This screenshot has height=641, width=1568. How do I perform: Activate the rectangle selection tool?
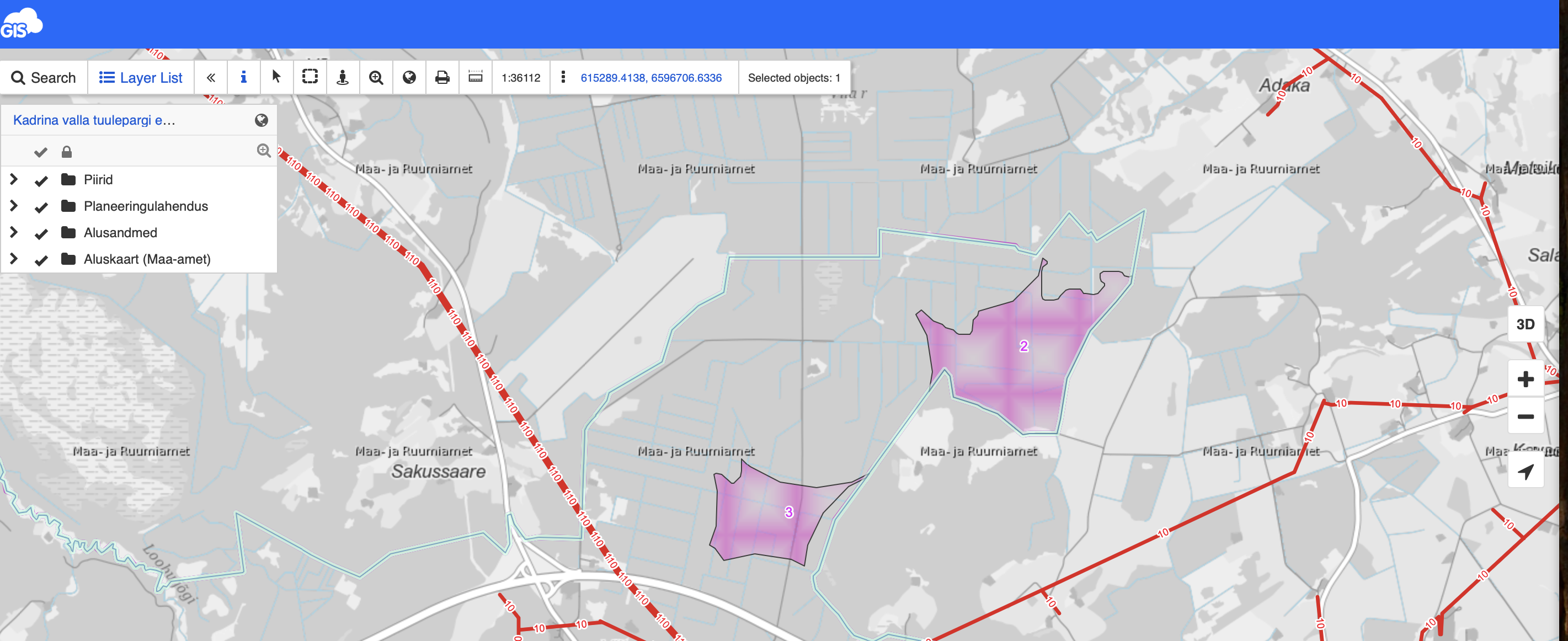(310, 77)
